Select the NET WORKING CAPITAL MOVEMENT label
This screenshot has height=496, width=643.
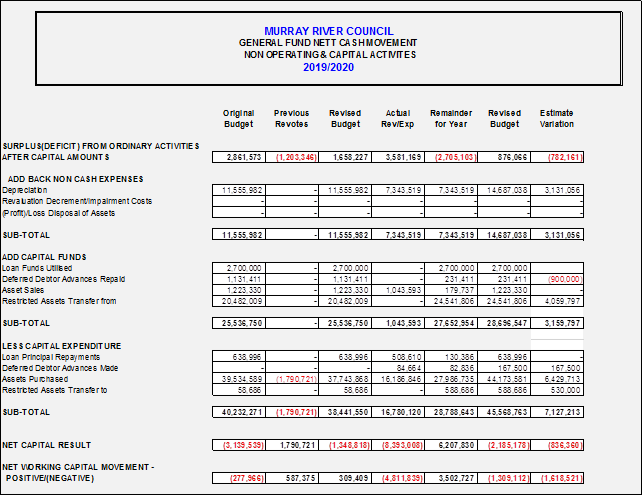[78, 473]
